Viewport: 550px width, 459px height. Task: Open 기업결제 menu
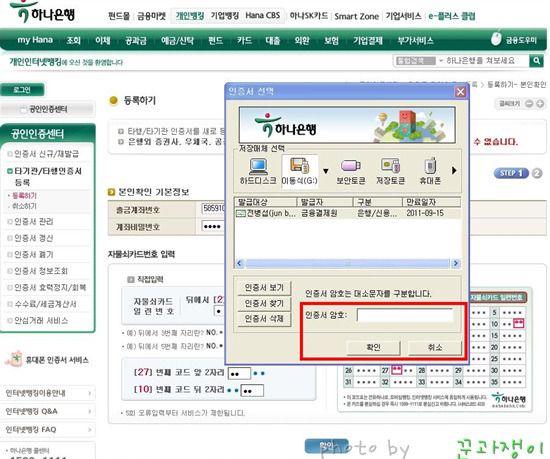point(368,41)
